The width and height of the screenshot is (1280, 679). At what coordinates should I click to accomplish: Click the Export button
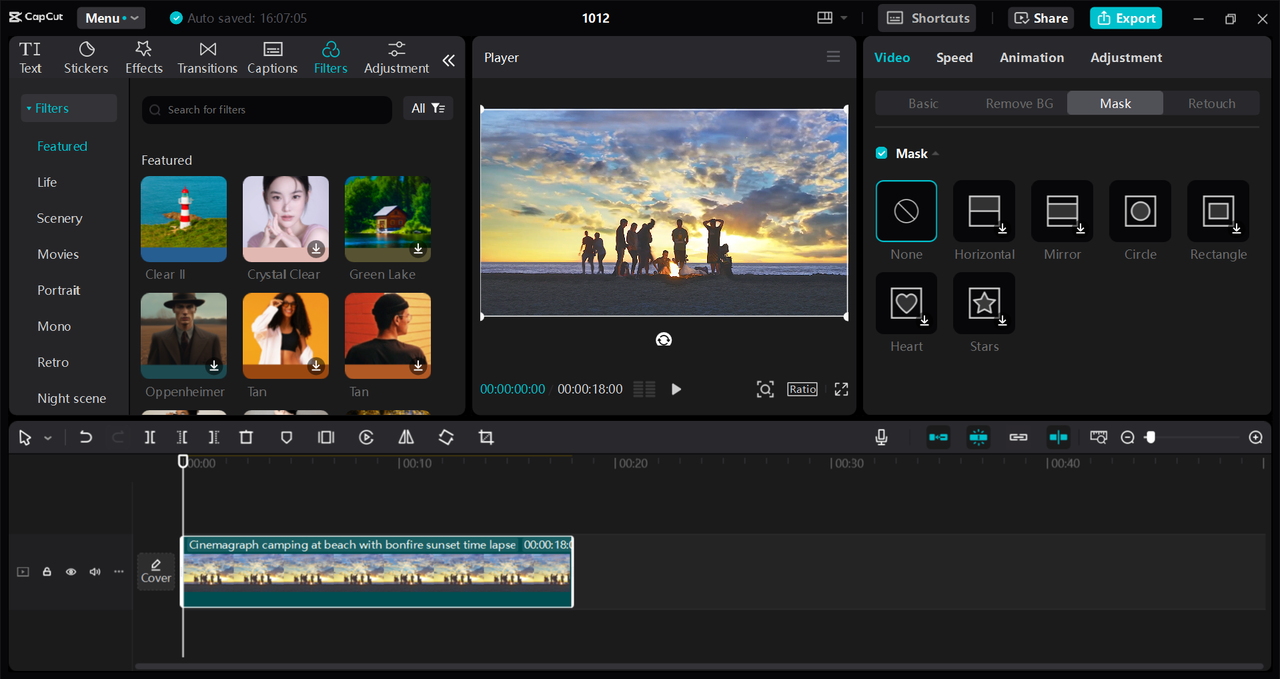(x=1126, y=18)
